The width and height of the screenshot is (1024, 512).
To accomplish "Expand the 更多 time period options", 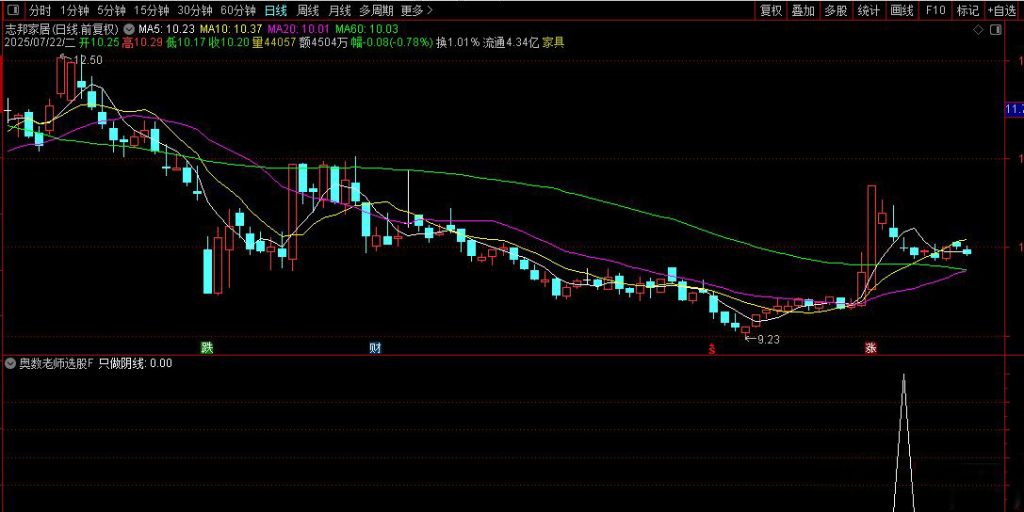I will [416, 11].
